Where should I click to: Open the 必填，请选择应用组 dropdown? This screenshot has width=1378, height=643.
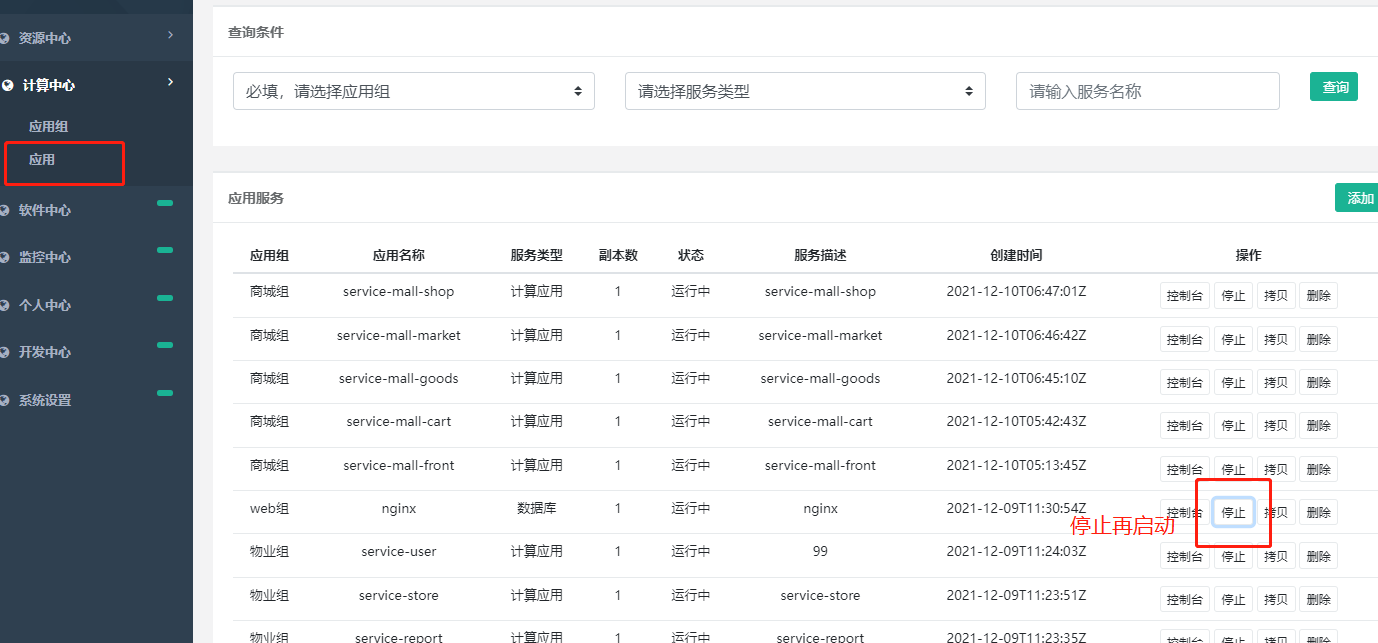tap(413, 91)
